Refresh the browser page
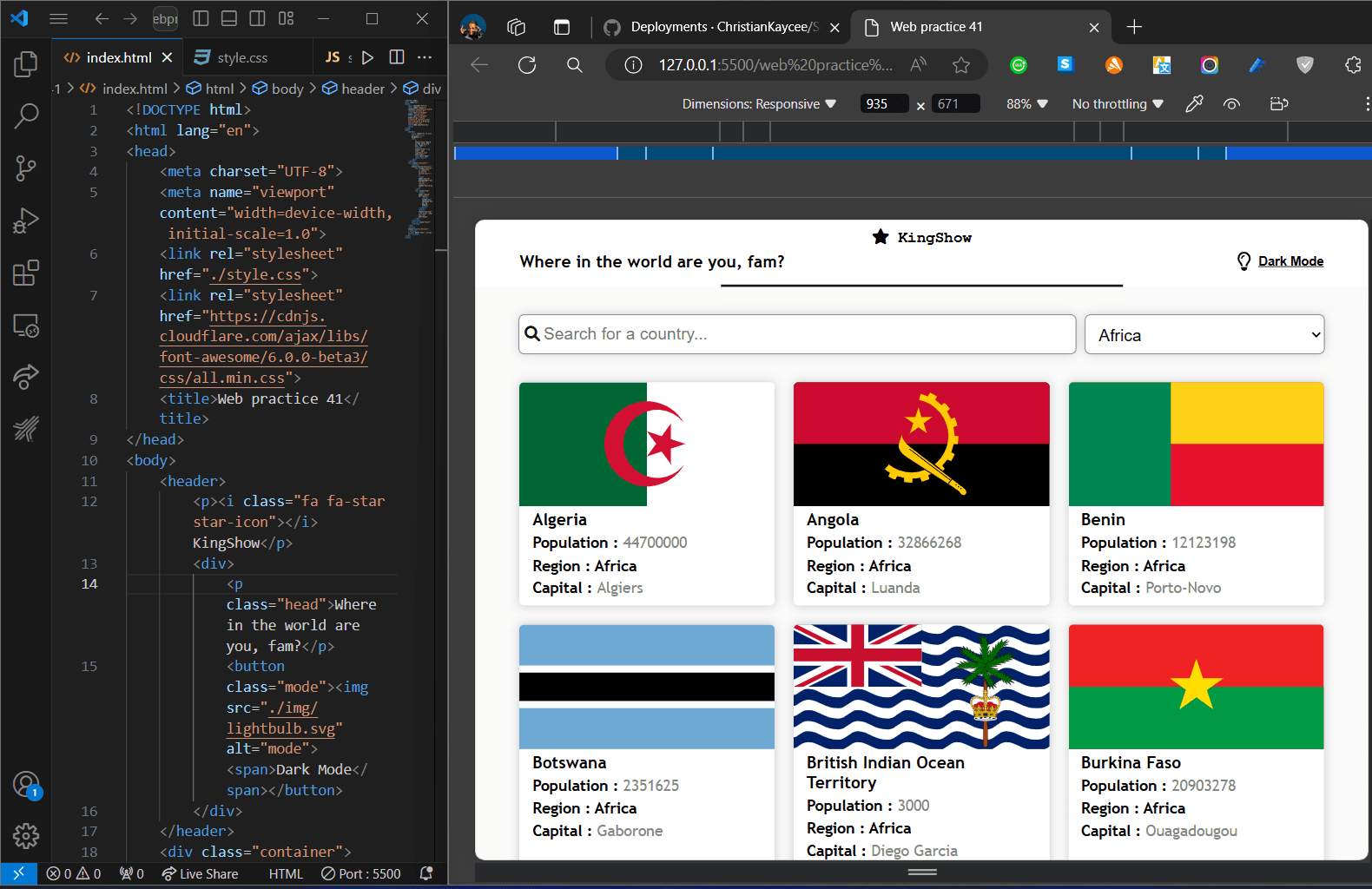The width and height of the screenshot is (1372, 889). tap(527, 65)
